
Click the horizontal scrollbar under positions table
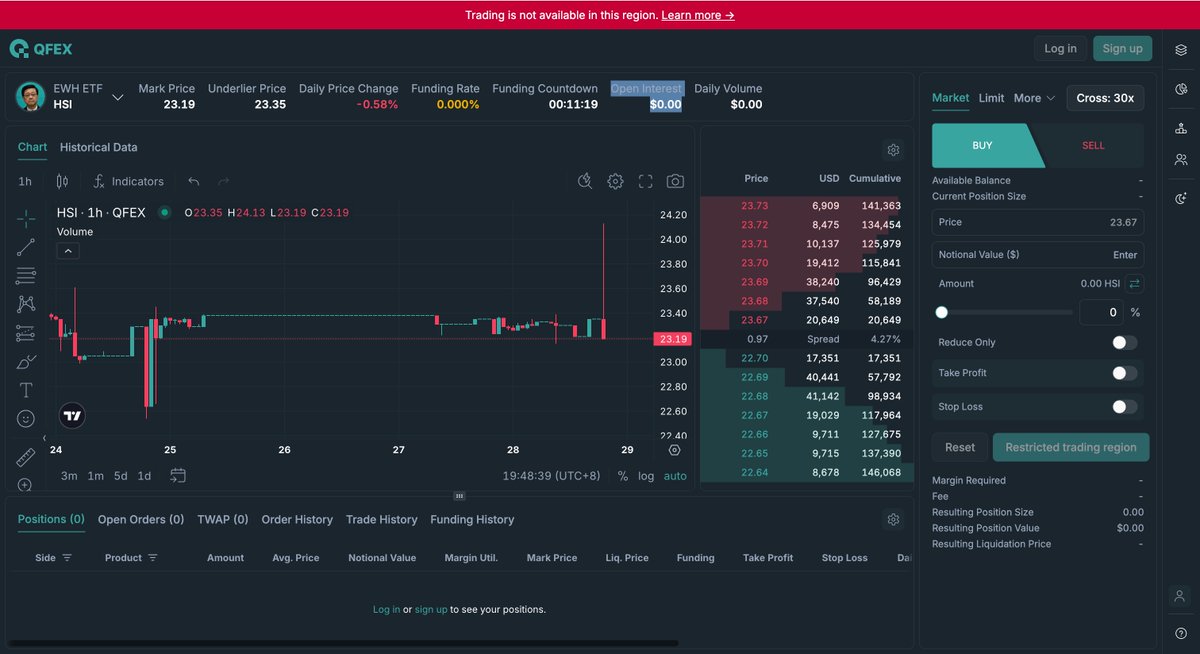[x=343, y=643]
